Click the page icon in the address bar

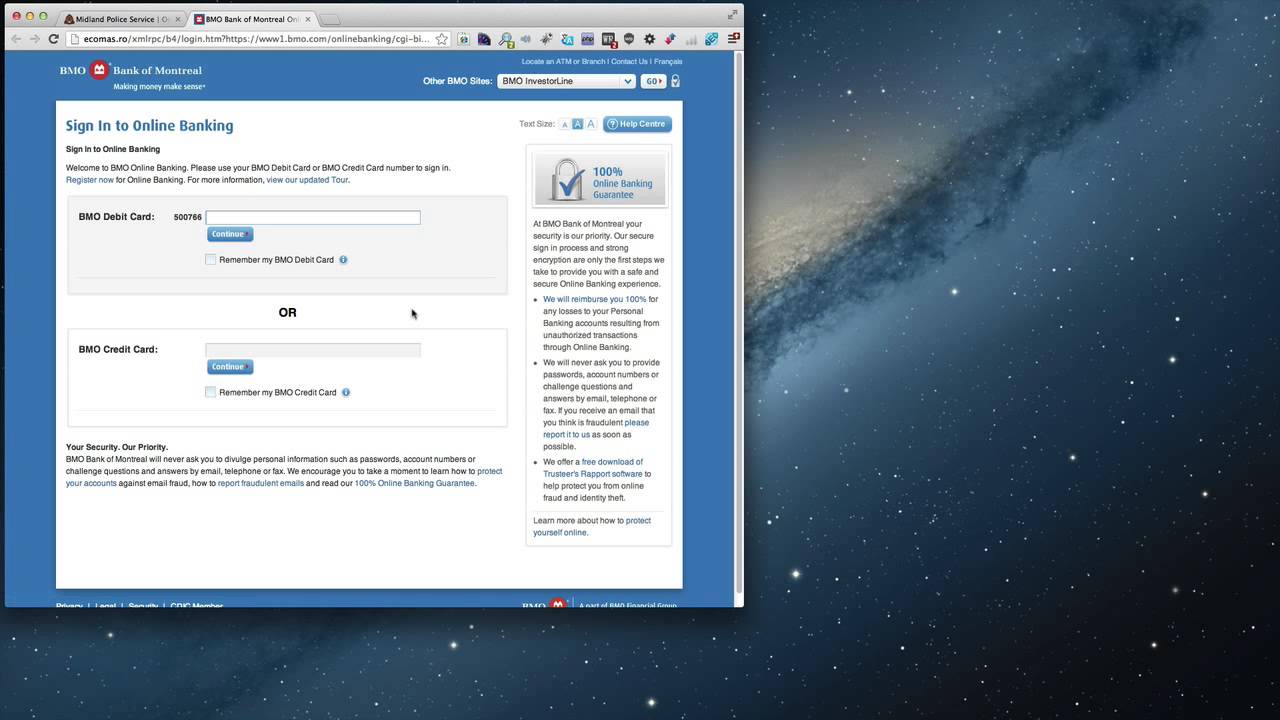click(75, 39)
